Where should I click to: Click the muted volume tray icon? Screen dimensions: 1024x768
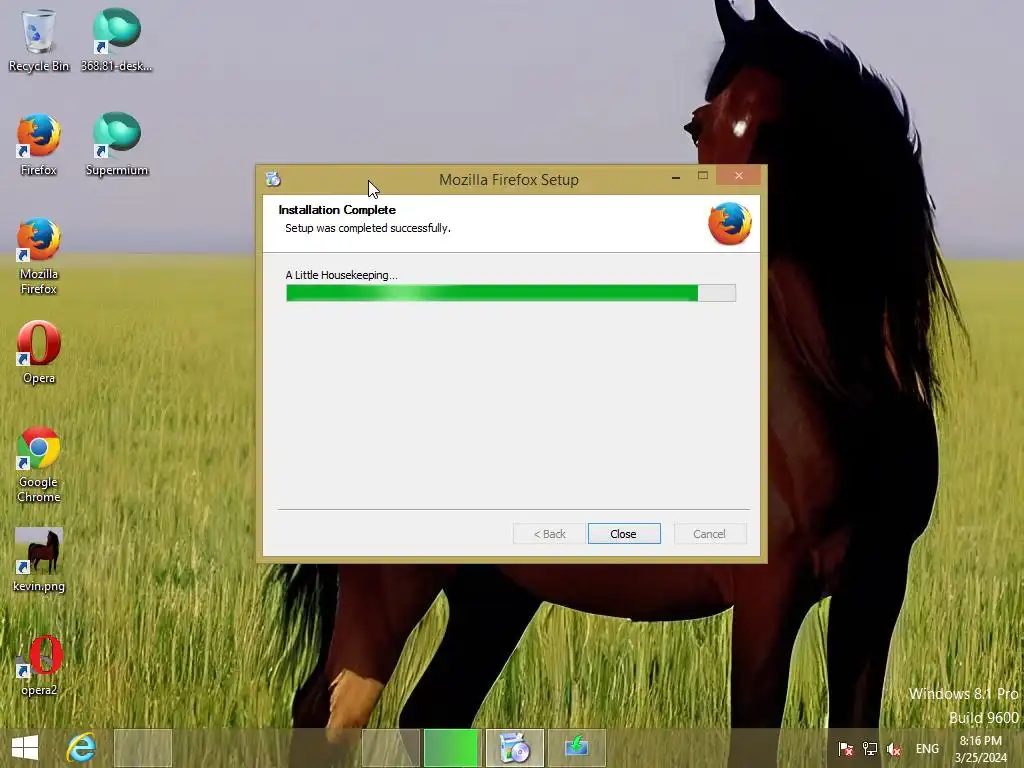coord(894,749)
